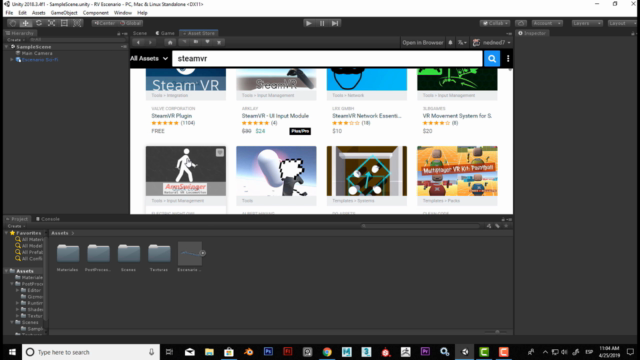Open SteamVR Network Essentials link
This screenshot has height=360, width=640.
367,116
